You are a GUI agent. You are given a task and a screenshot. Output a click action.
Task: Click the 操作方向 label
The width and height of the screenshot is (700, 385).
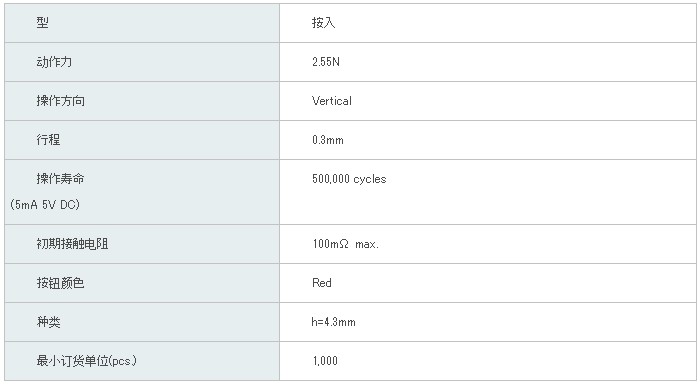[x=60, y=100]
